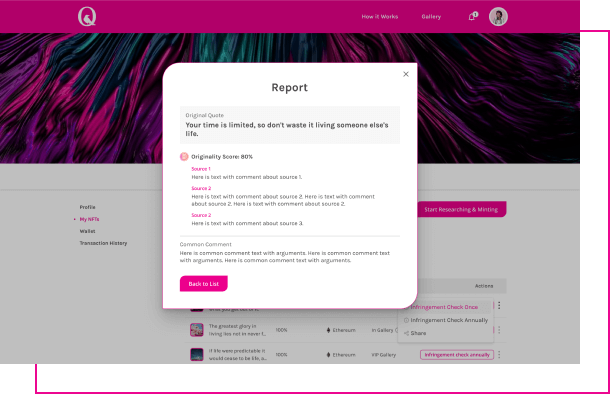Click Start Researching & Minting button

(x=462, y=209)
